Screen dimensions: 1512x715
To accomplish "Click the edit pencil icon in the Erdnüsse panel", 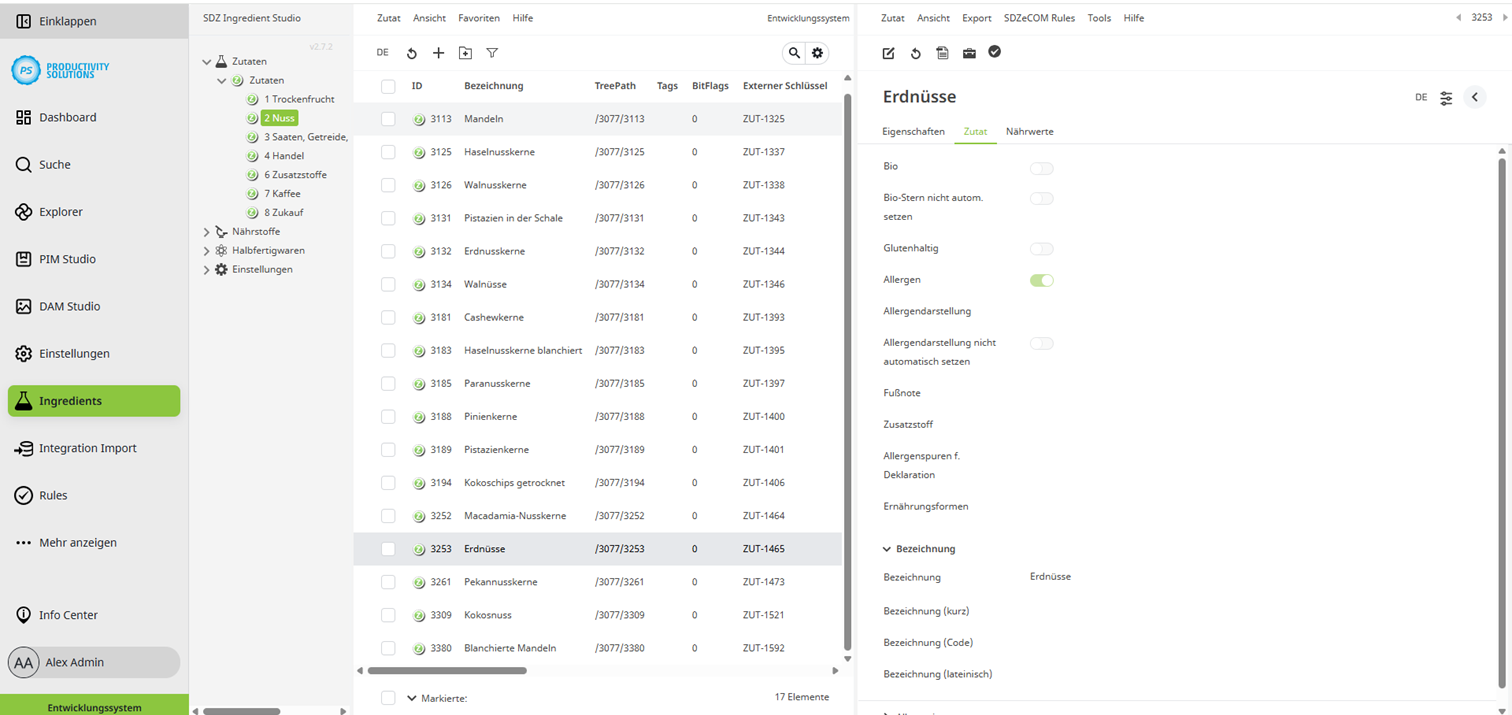I will (888, 54).
